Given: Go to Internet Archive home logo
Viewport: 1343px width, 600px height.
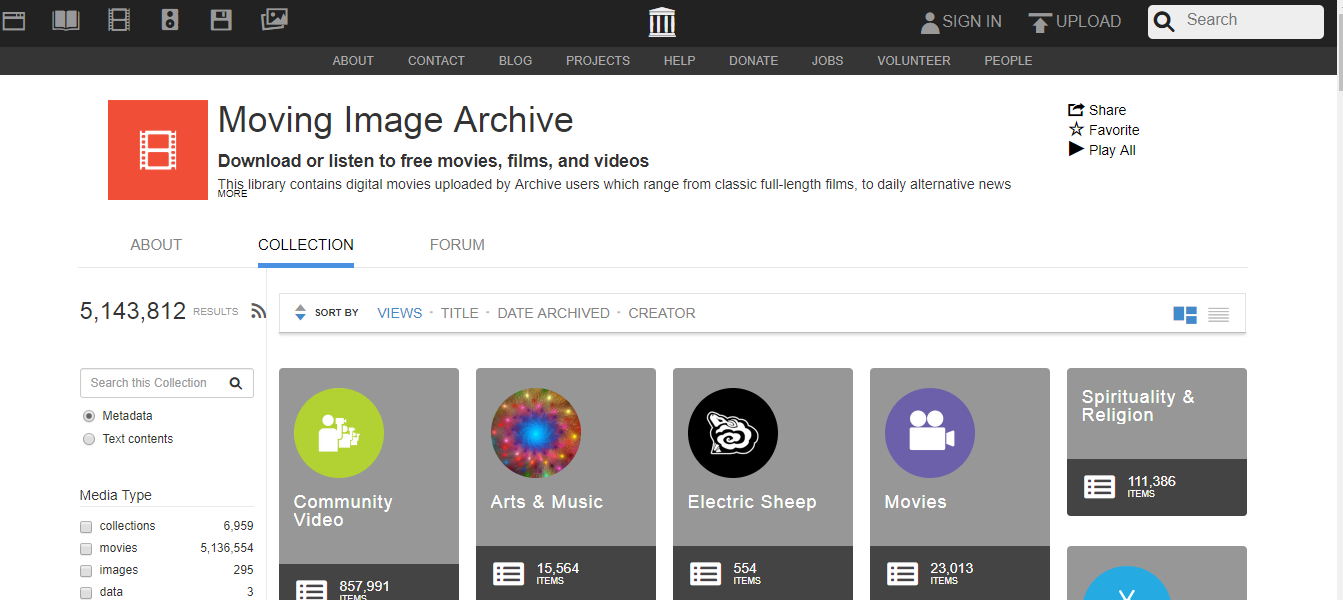Looking at the screenshot, I should coord(662,21).
